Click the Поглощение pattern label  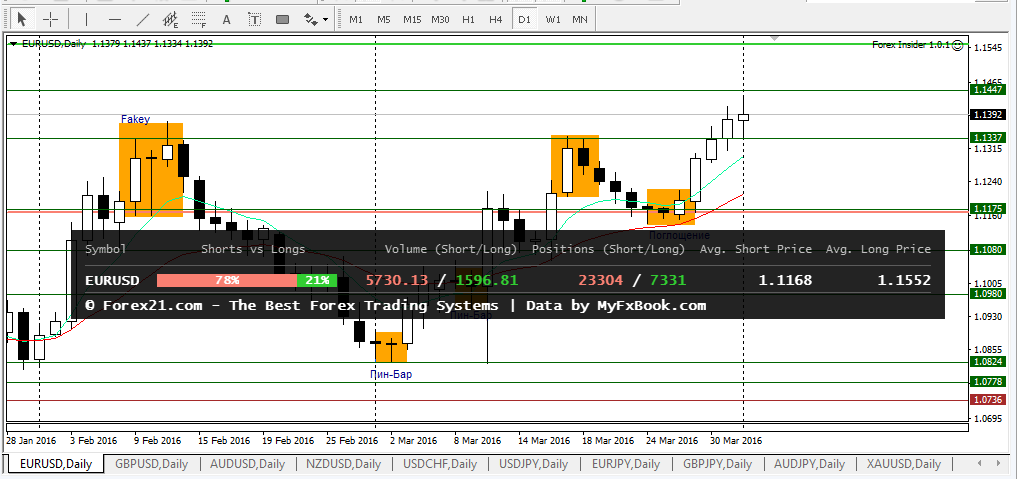coord(679,235)
